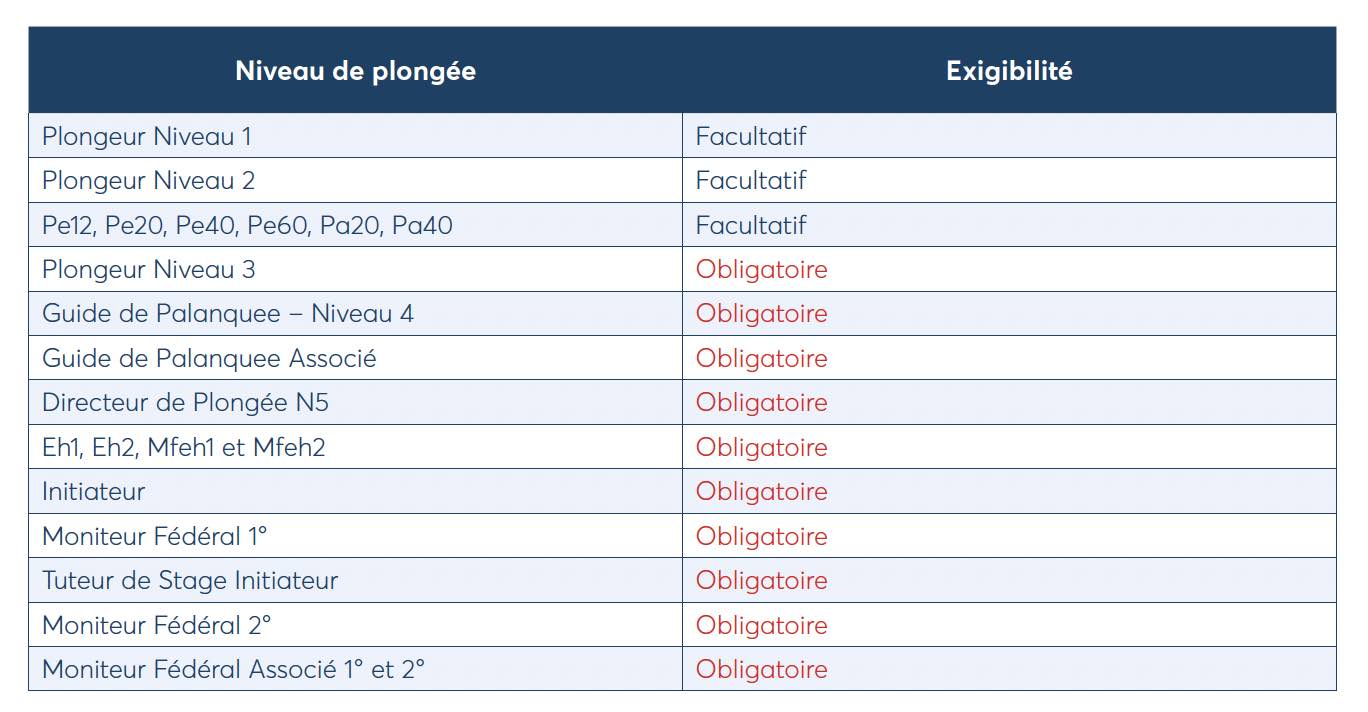
Task: Click the 'Moniteur Fédéral 2°' cell
Action: 356,625
